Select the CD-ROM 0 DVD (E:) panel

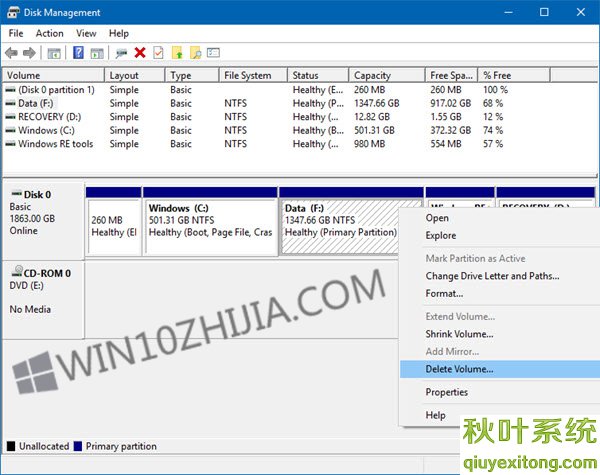point(43,300)
